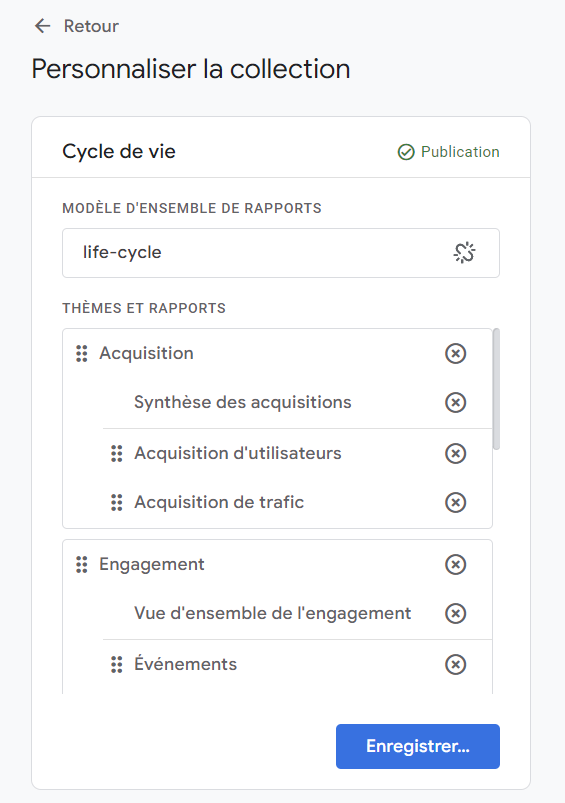Remove the Acquisition topic using its X icon
Image resolution: width=565 pixels, height=803 pixels.
click(x=455, y=353)
